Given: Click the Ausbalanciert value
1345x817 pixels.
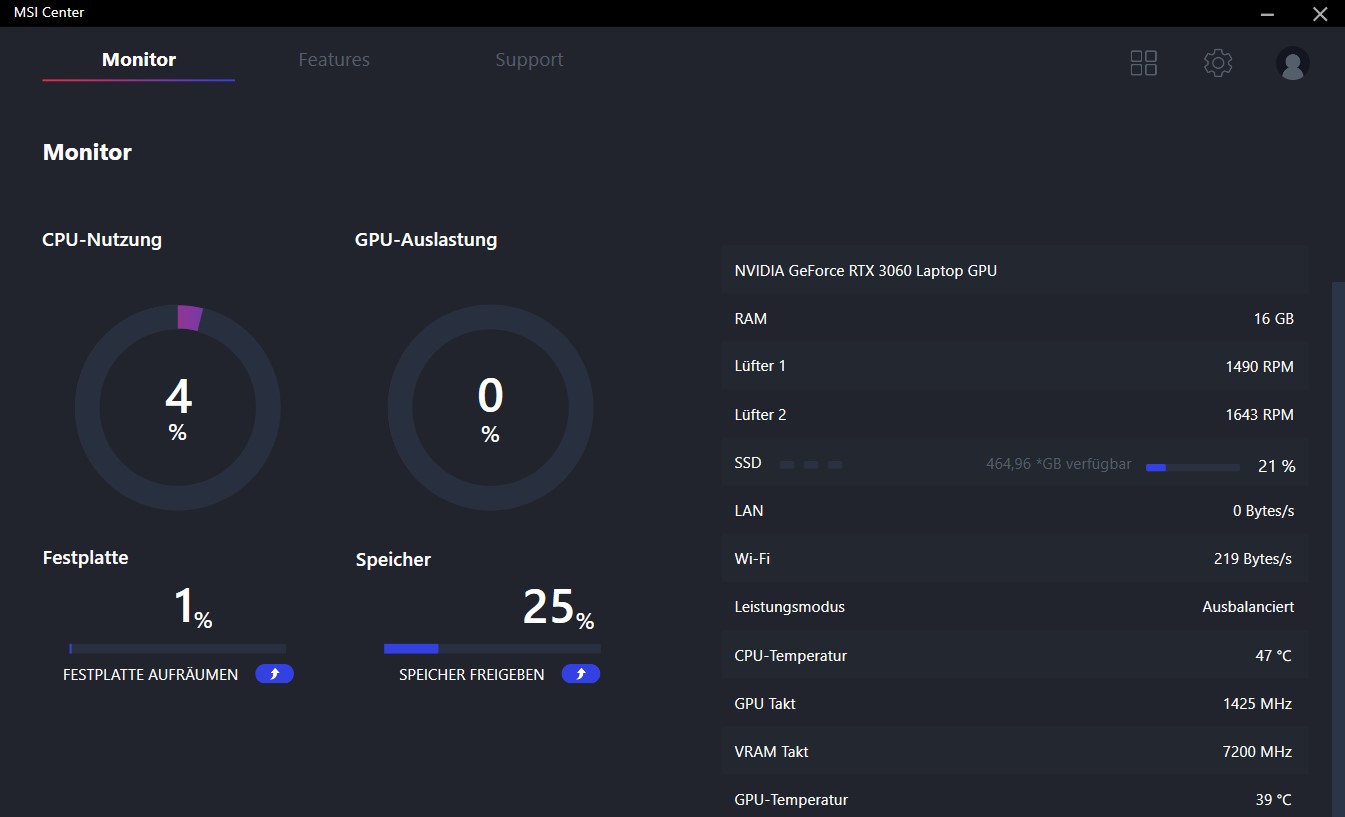Looking at the screenshot, I should click(1248, 607).
